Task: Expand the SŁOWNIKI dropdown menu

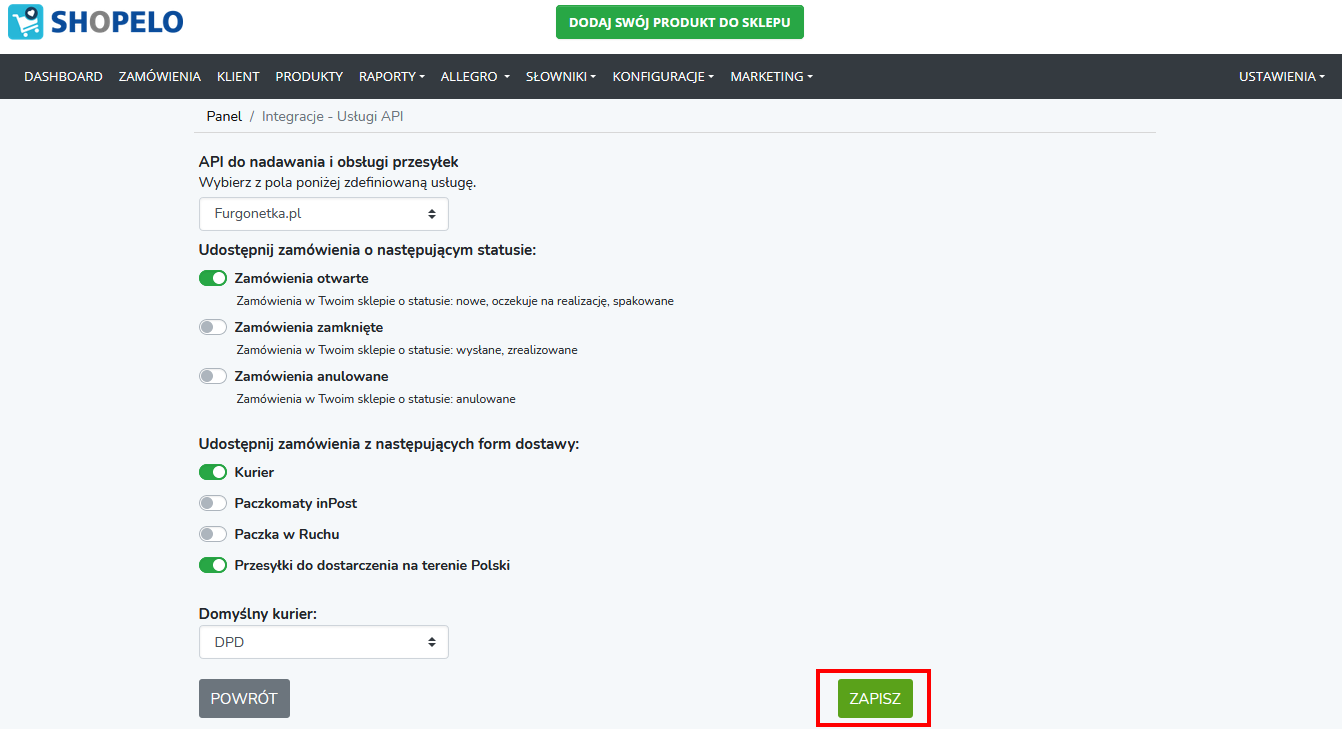Action: coord(561,76)
